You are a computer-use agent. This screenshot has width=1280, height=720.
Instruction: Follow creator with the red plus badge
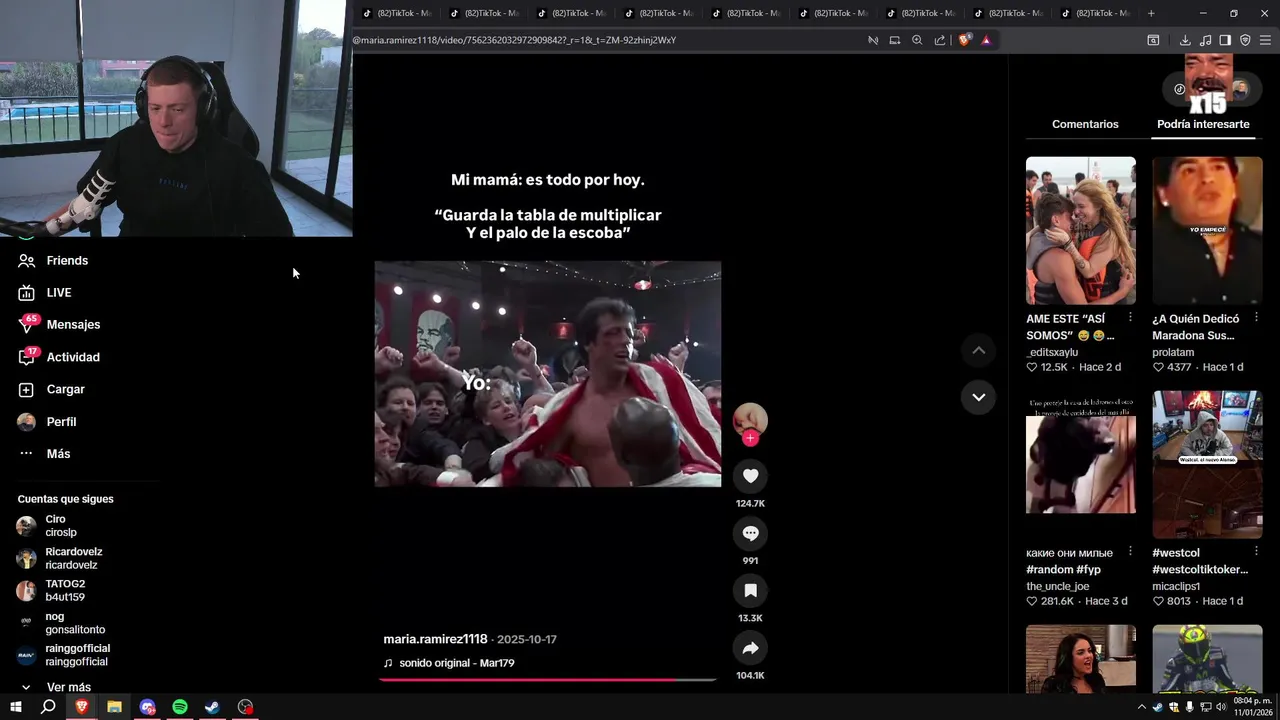[x=750, y=438]
